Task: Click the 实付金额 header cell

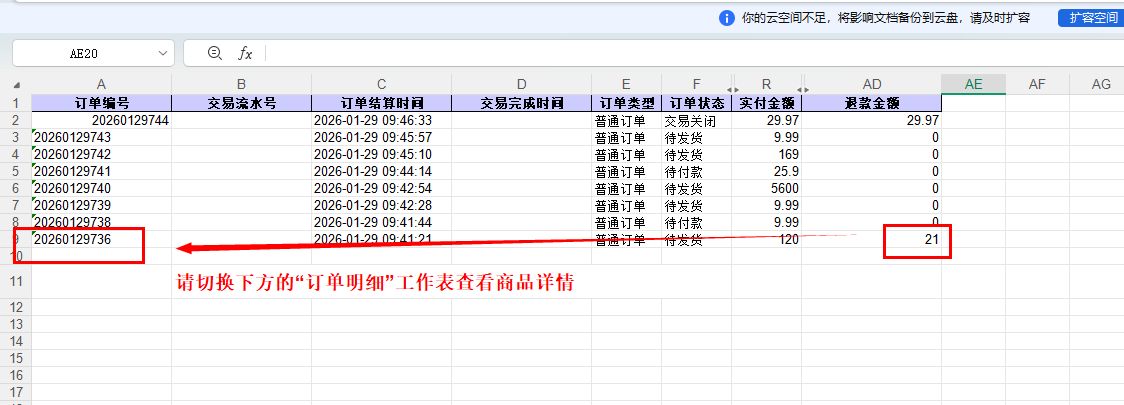Action: pos(767,103)
